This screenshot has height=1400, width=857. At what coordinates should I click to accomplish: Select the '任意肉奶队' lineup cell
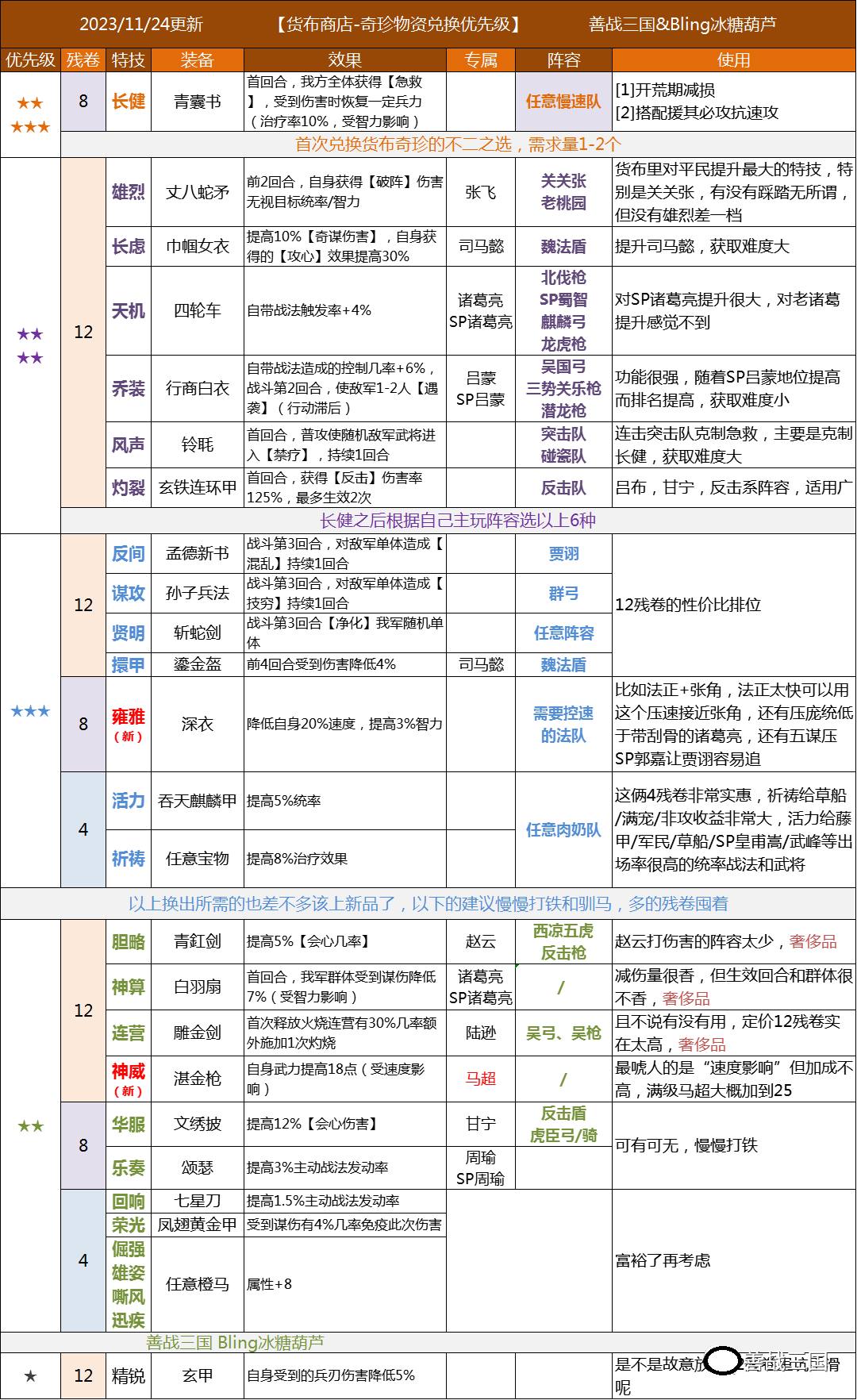click(x=564, y=830)
